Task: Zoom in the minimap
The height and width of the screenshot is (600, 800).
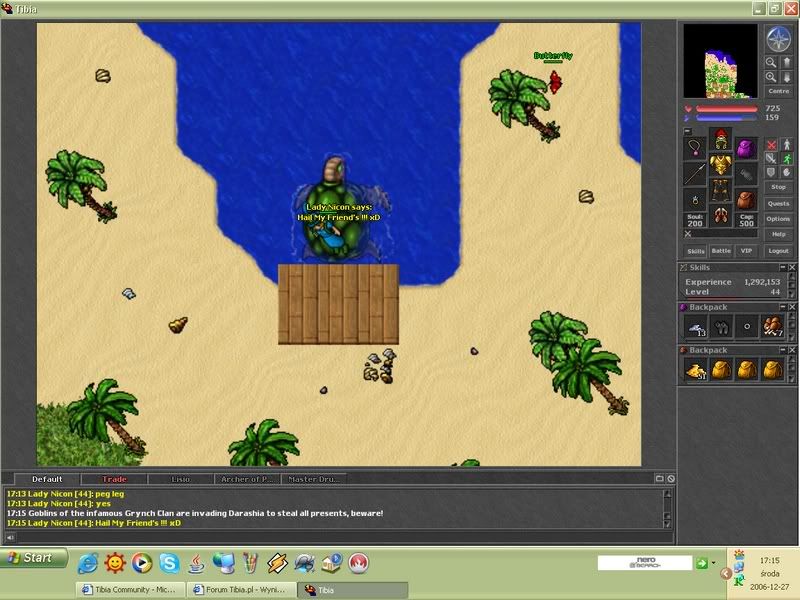Action: click(x=771, y=78)
